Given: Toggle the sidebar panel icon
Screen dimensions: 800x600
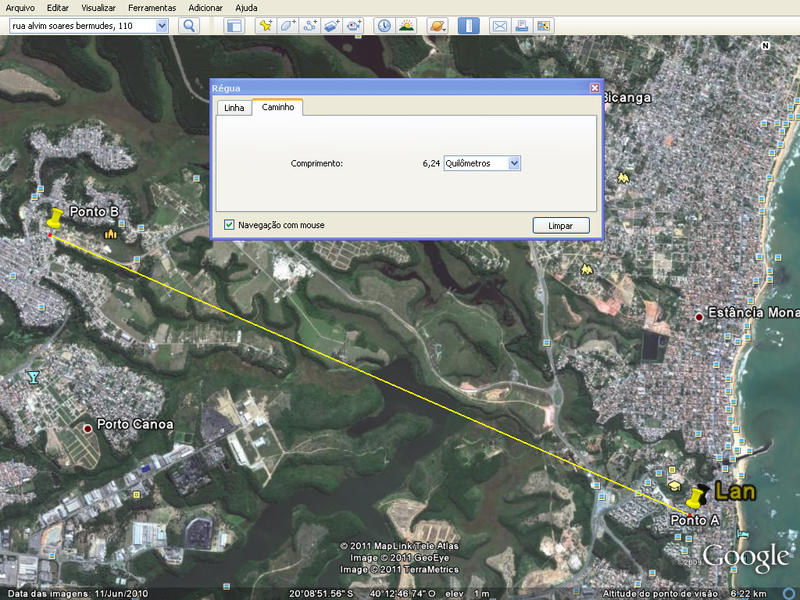Looking at the screenshot, I should [234, 26].
